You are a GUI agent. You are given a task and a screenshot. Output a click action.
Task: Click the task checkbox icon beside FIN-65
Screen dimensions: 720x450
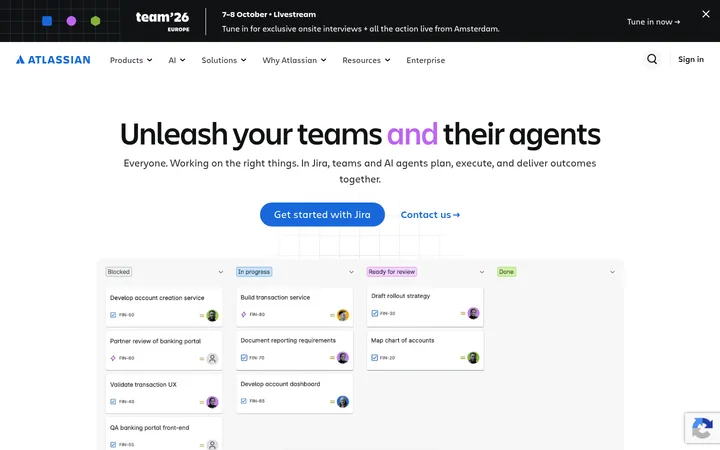244,401
